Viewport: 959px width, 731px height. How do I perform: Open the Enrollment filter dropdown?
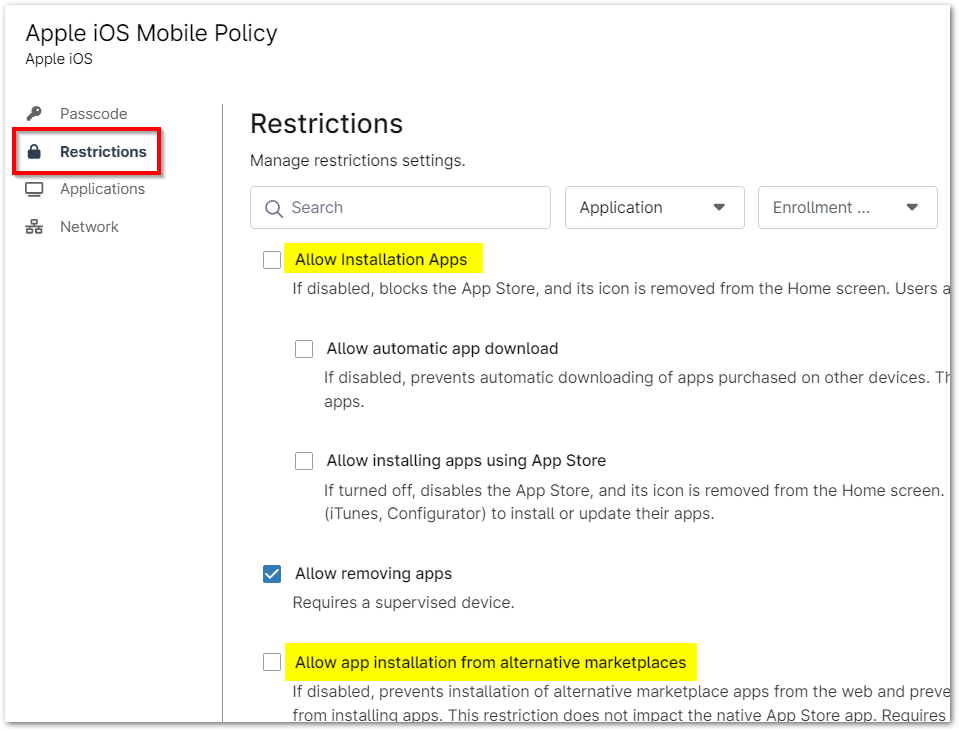click(x=847, y=207)
